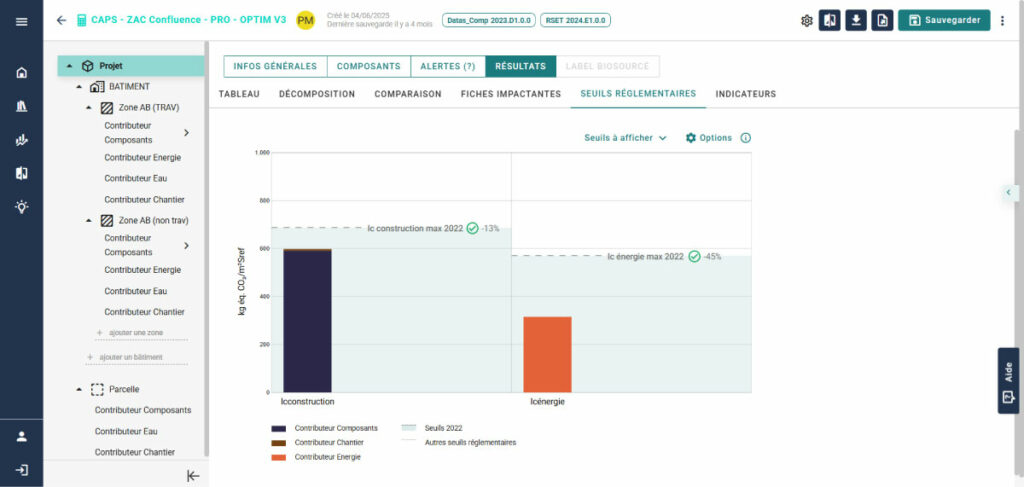Collapse the project tree panel
1024x487 pixels.
pyautogui.click(x=193, y=476)
